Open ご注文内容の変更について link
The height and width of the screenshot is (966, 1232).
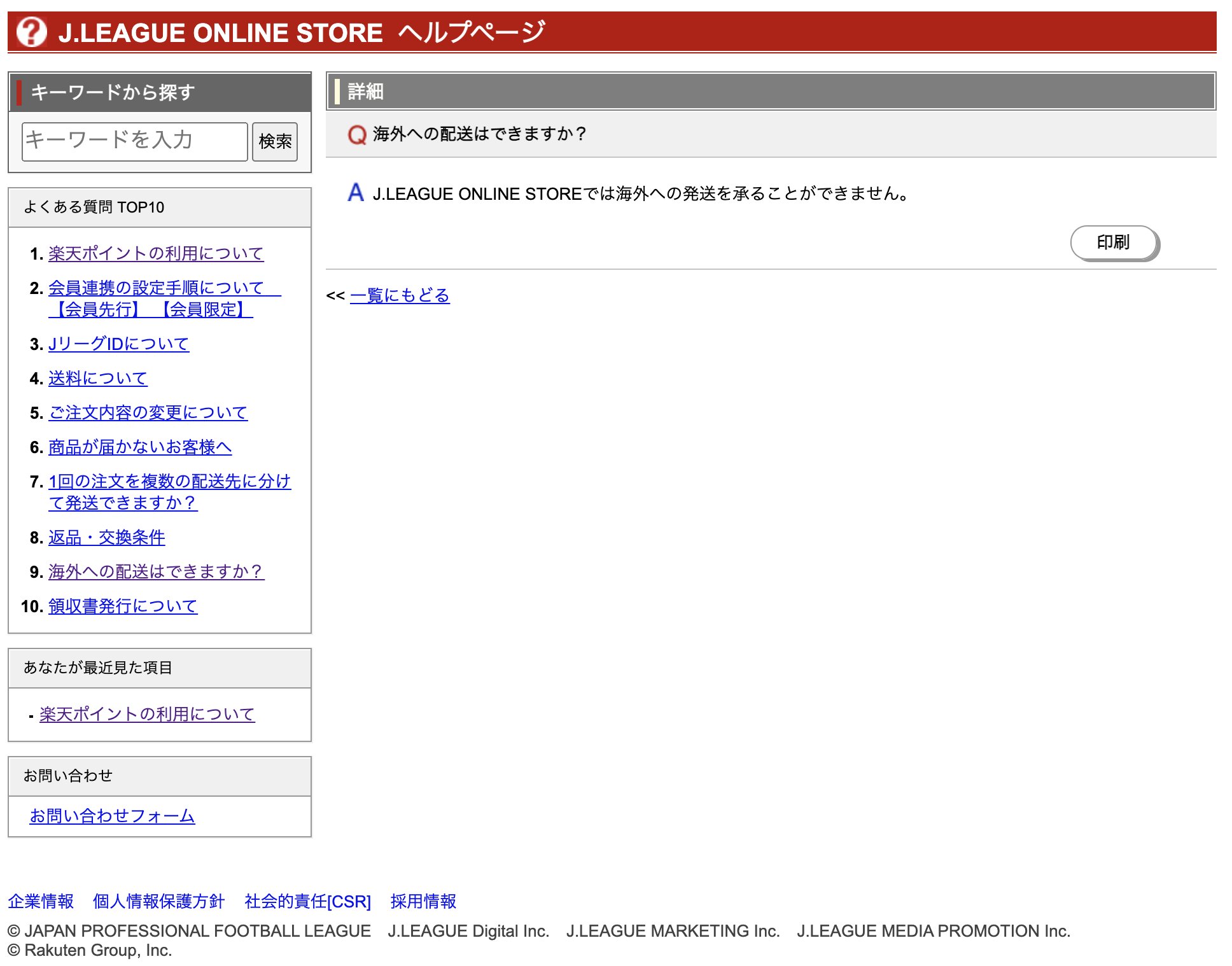148,412
